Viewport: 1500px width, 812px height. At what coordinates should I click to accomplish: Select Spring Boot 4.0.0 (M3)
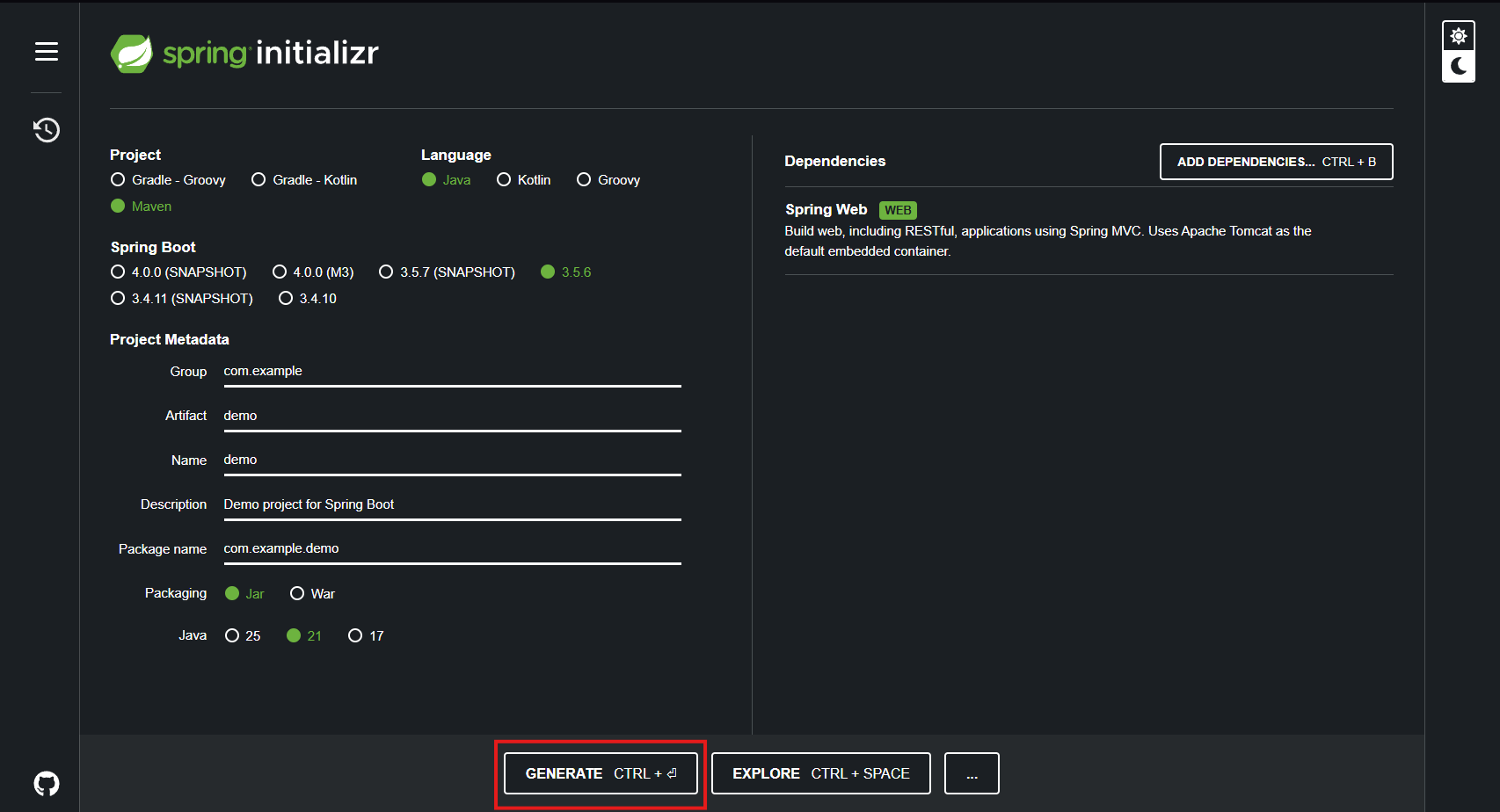pyautogui.click(x=280, y=272)
